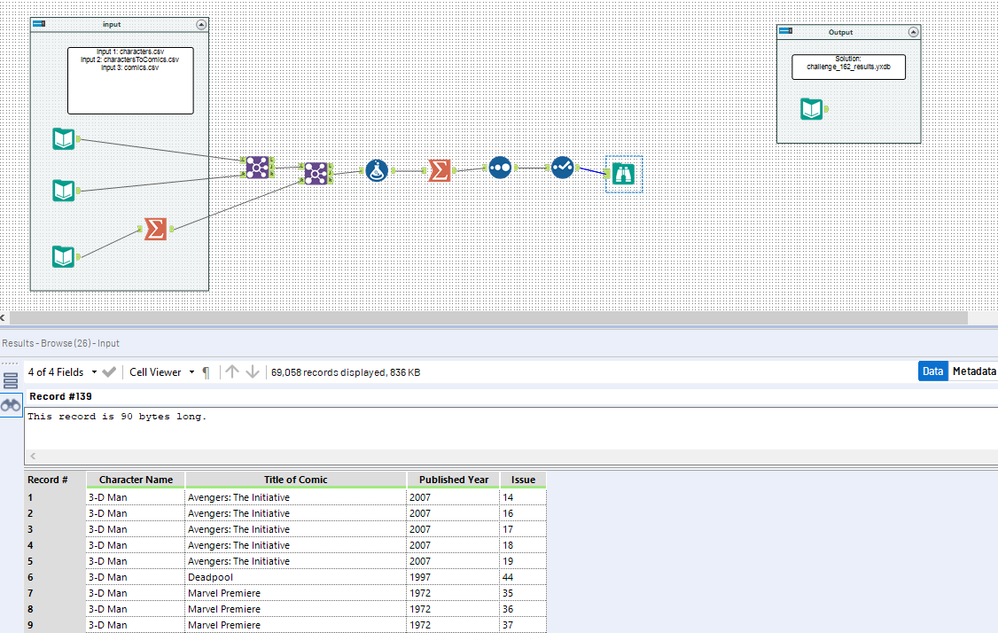Image resolution: width=998 pixels, height=633 pixels.
Task: Click the Record # column header
Action: (55, 480)
